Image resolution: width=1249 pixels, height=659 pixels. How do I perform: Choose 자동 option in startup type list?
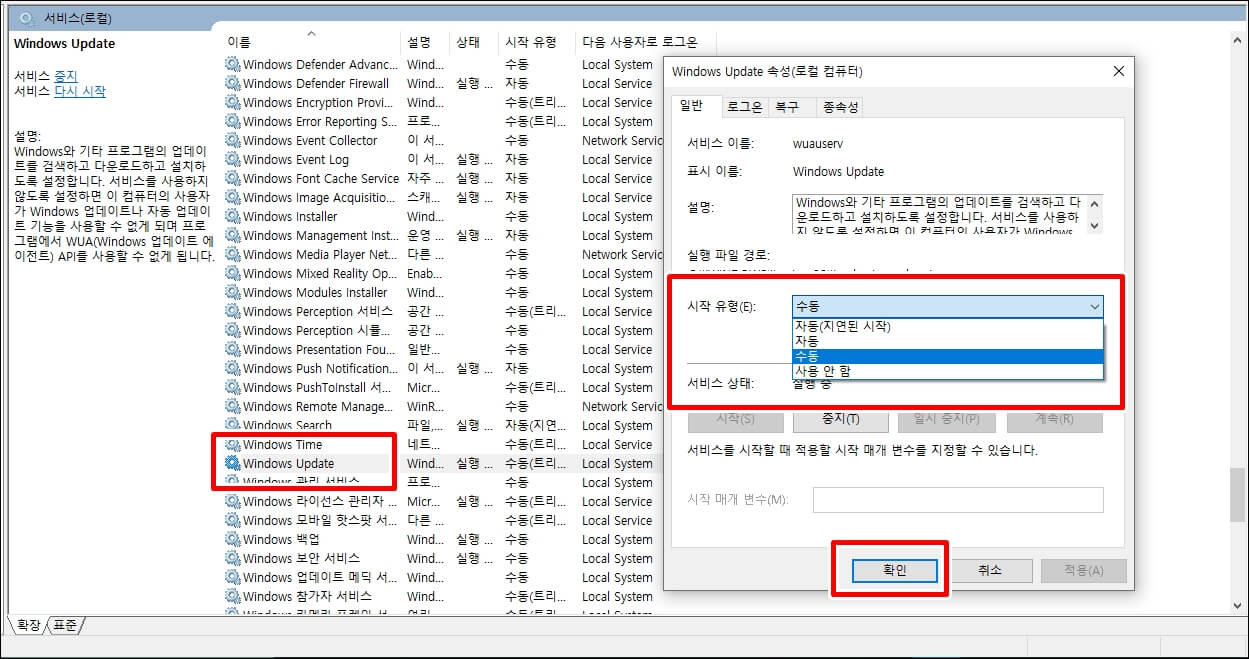tap(947, 341)
